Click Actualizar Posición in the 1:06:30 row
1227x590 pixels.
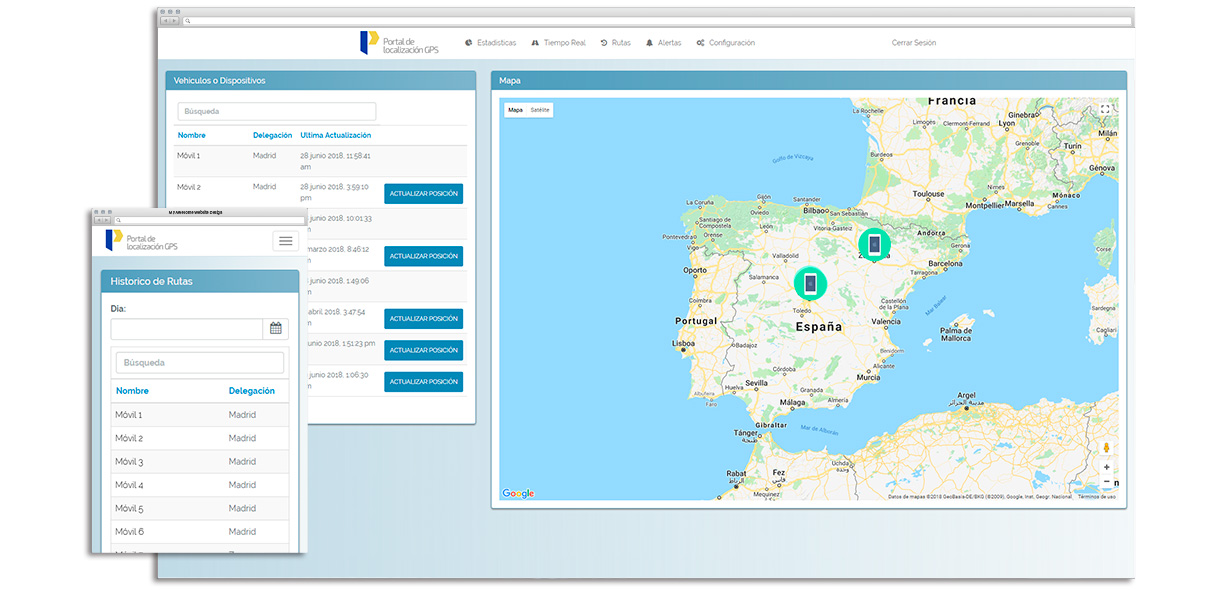tap(423, 382)
